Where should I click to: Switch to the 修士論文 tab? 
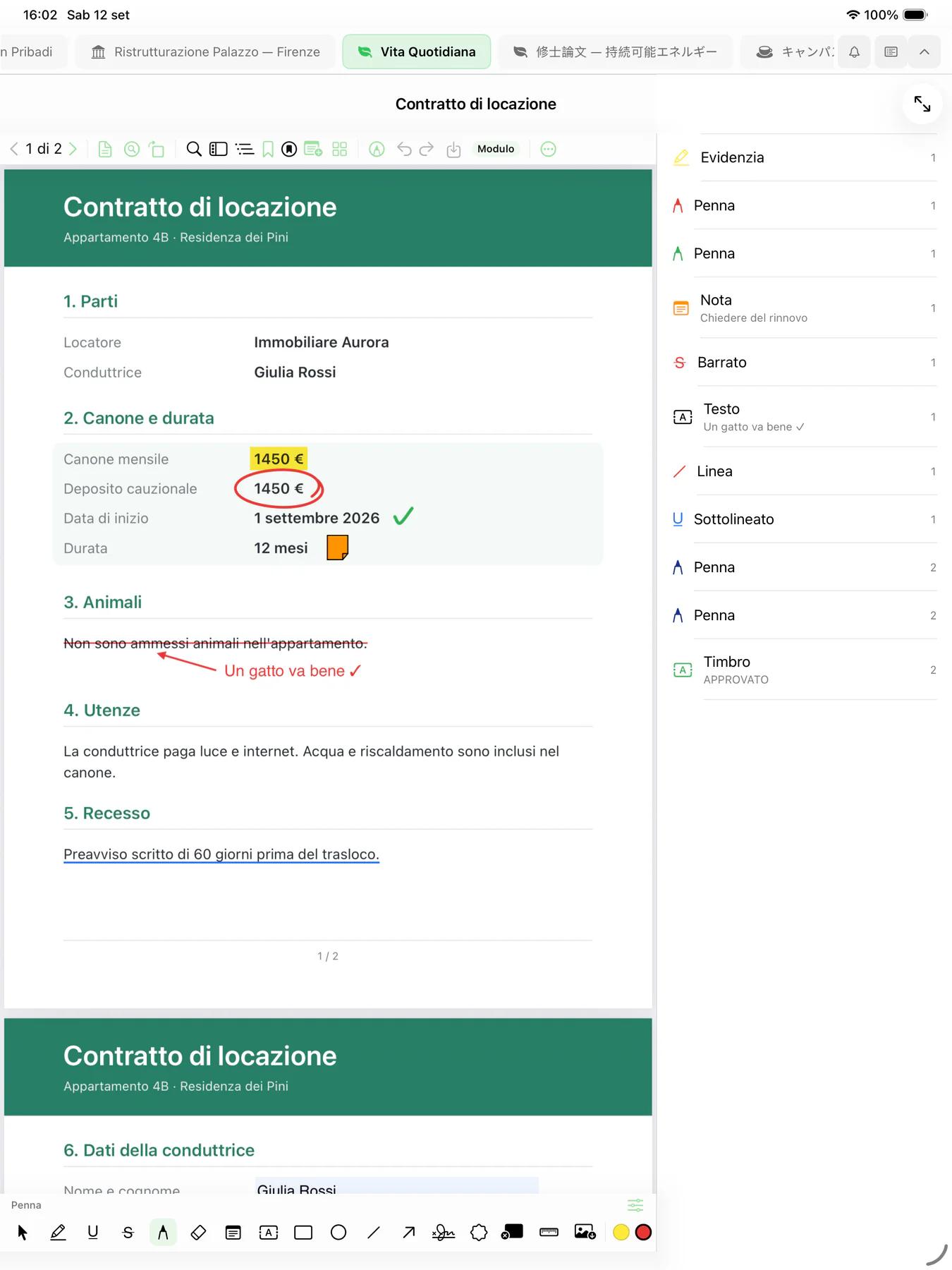pos(615,52)
